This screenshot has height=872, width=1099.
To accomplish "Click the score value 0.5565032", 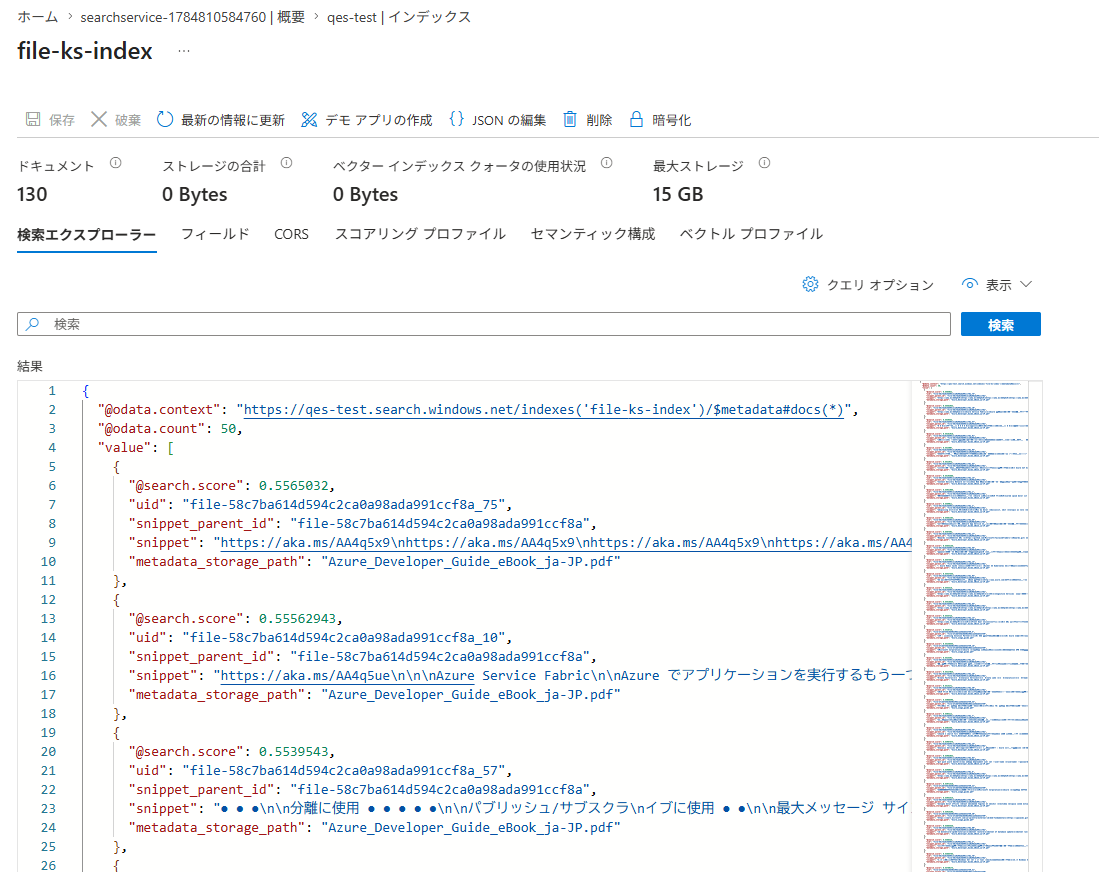I will pyautogui.click(x=294, y=485).
